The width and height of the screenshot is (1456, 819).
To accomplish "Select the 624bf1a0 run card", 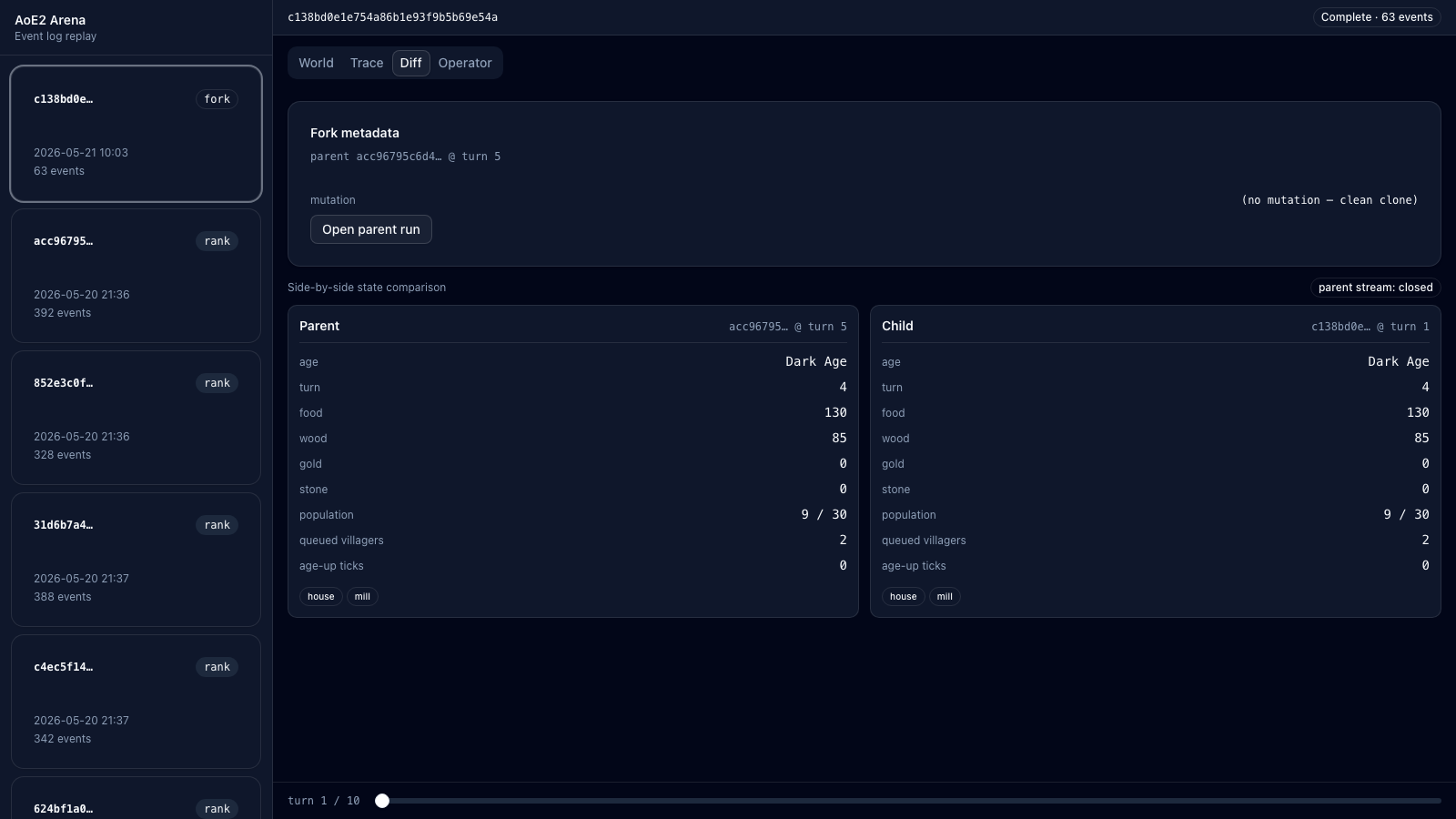I will pos(136,798).
